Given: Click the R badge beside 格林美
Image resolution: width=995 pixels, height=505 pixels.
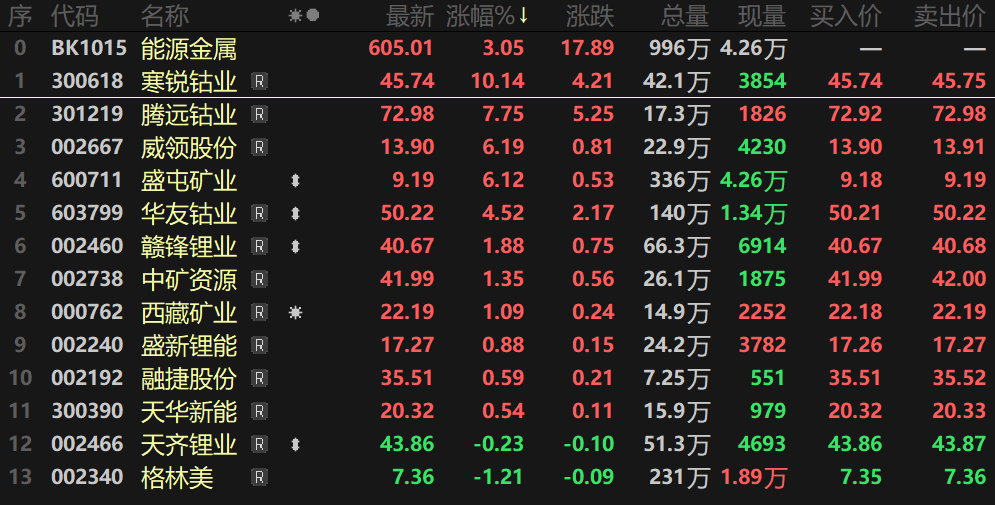Looking at the screenshot, I should (259, 478).
